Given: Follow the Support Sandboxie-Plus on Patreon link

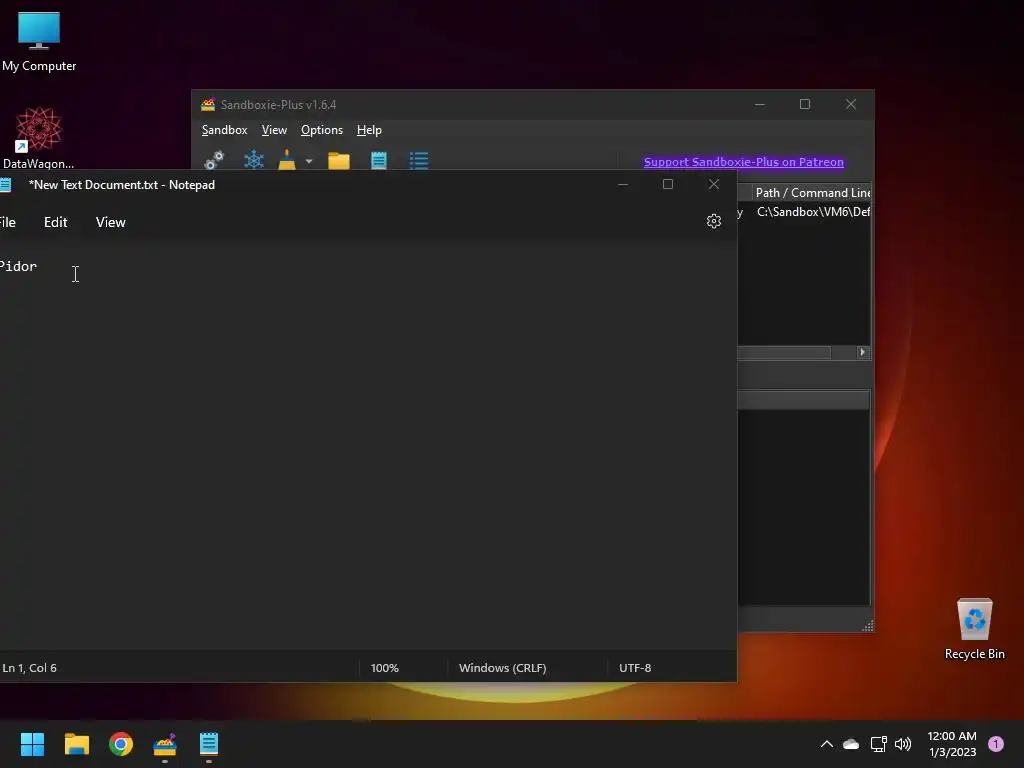Looking at the screenshot, I should pos(744,162).
